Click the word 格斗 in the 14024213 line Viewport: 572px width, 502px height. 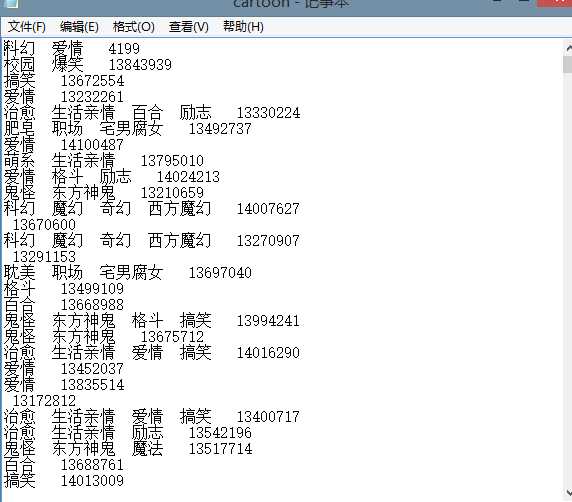pos(67,177)
